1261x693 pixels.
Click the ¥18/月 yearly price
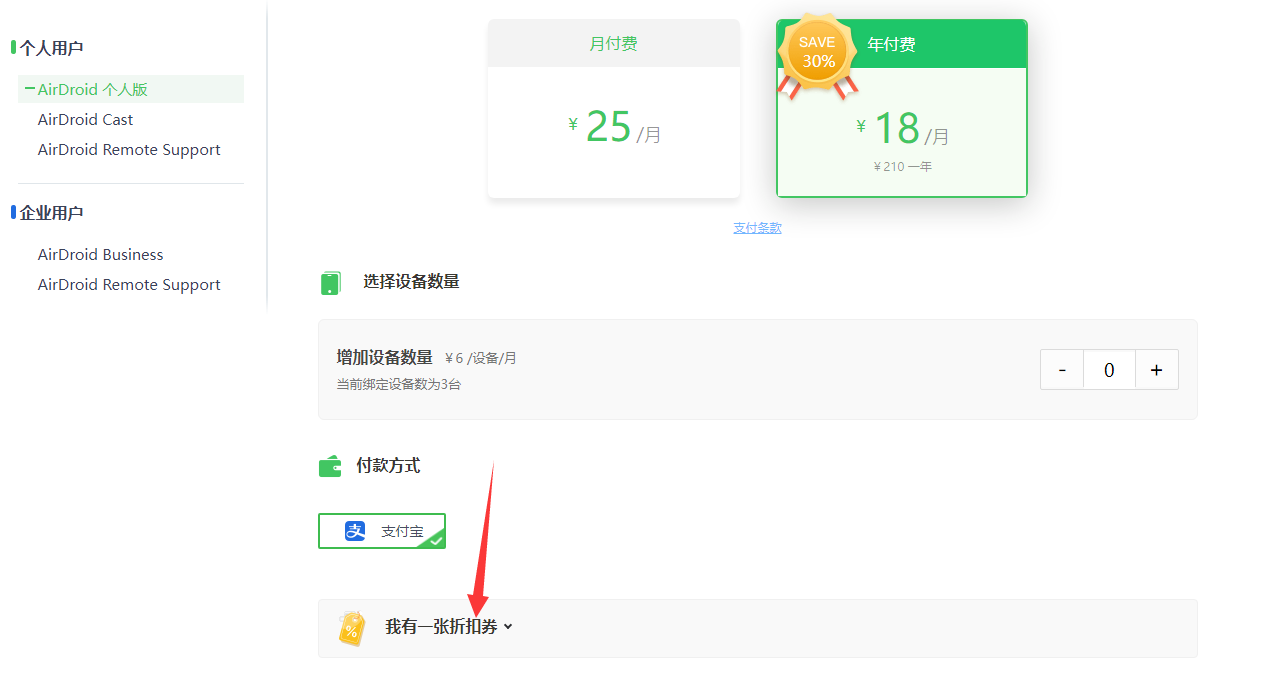[x=902, y=129]
